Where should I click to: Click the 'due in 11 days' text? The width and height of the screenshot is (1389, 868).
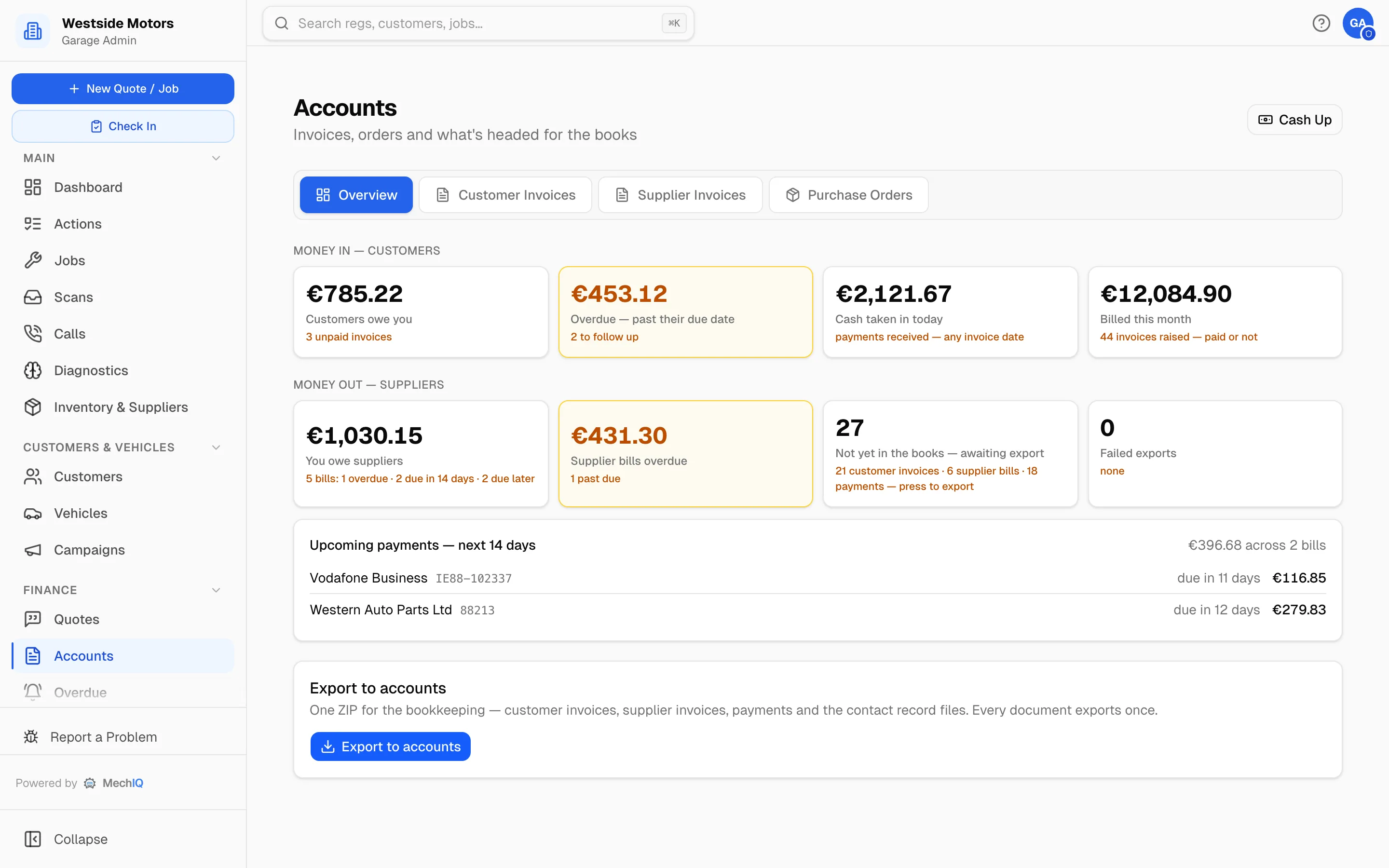tap(1219, 578)
